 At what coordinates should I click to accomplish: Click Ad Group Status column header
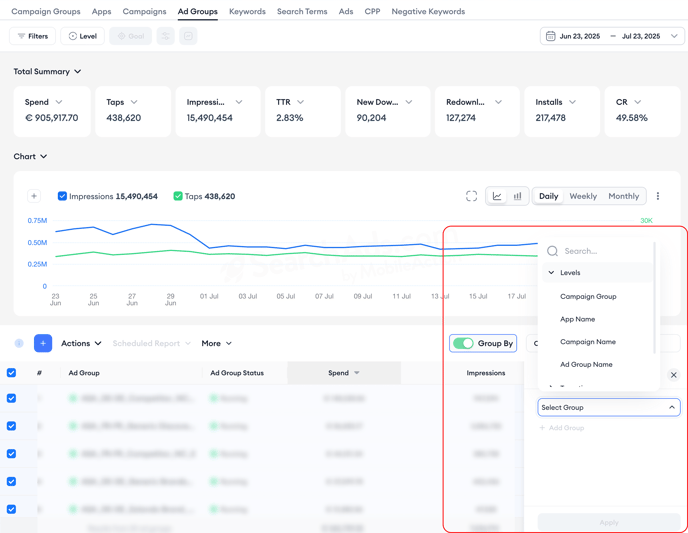237,373
